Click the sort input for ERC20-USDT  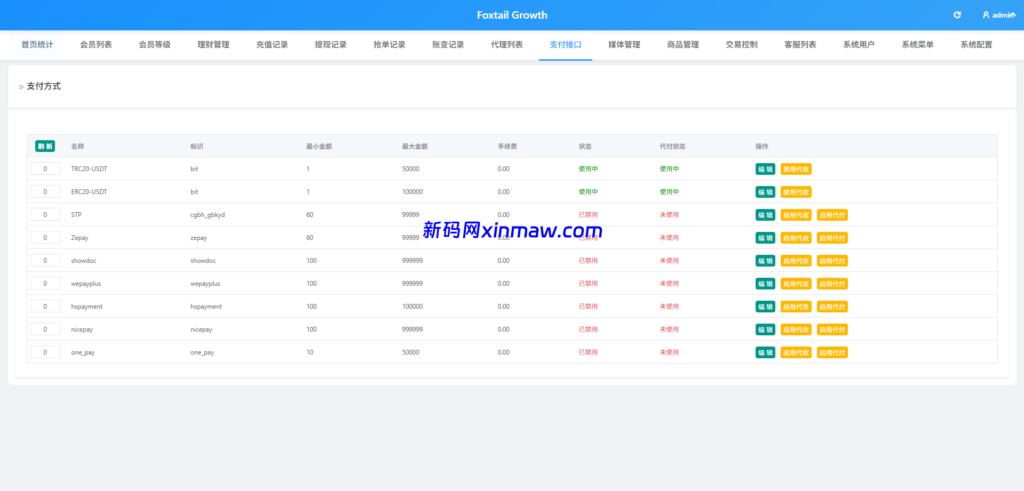click(45, 192)
